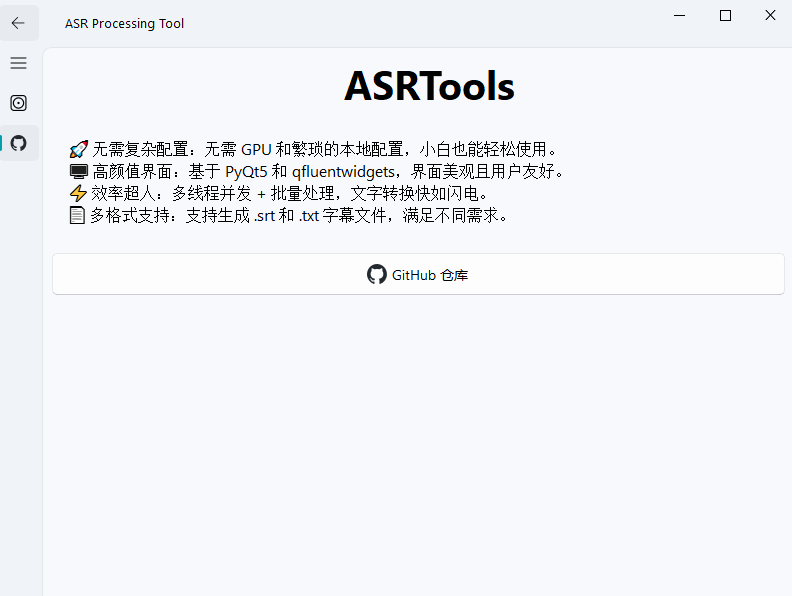Screen dimensions: 792x596
Task: Click the rocket emoji before 无需复杂配置
Action: [78, 150]
